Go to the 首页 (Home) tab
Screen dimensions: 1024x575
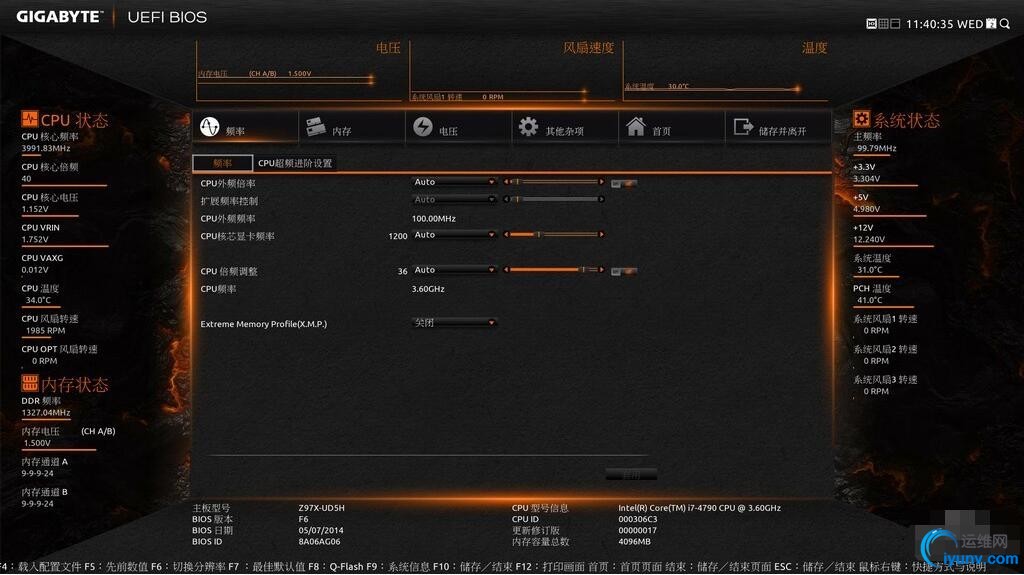coord(671,127)
